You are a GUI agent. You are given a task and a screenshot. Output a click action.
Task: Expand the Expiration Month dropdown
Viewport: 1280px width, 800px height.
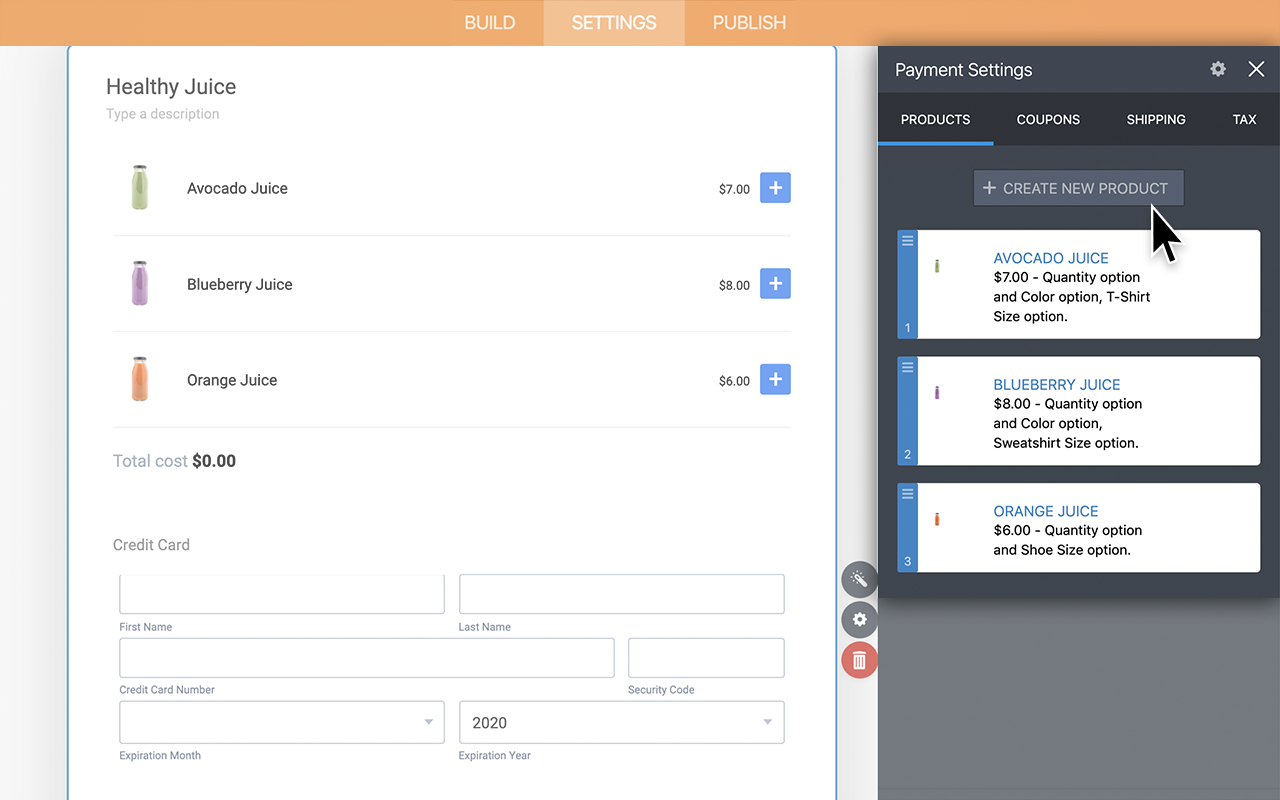[282, 722]
